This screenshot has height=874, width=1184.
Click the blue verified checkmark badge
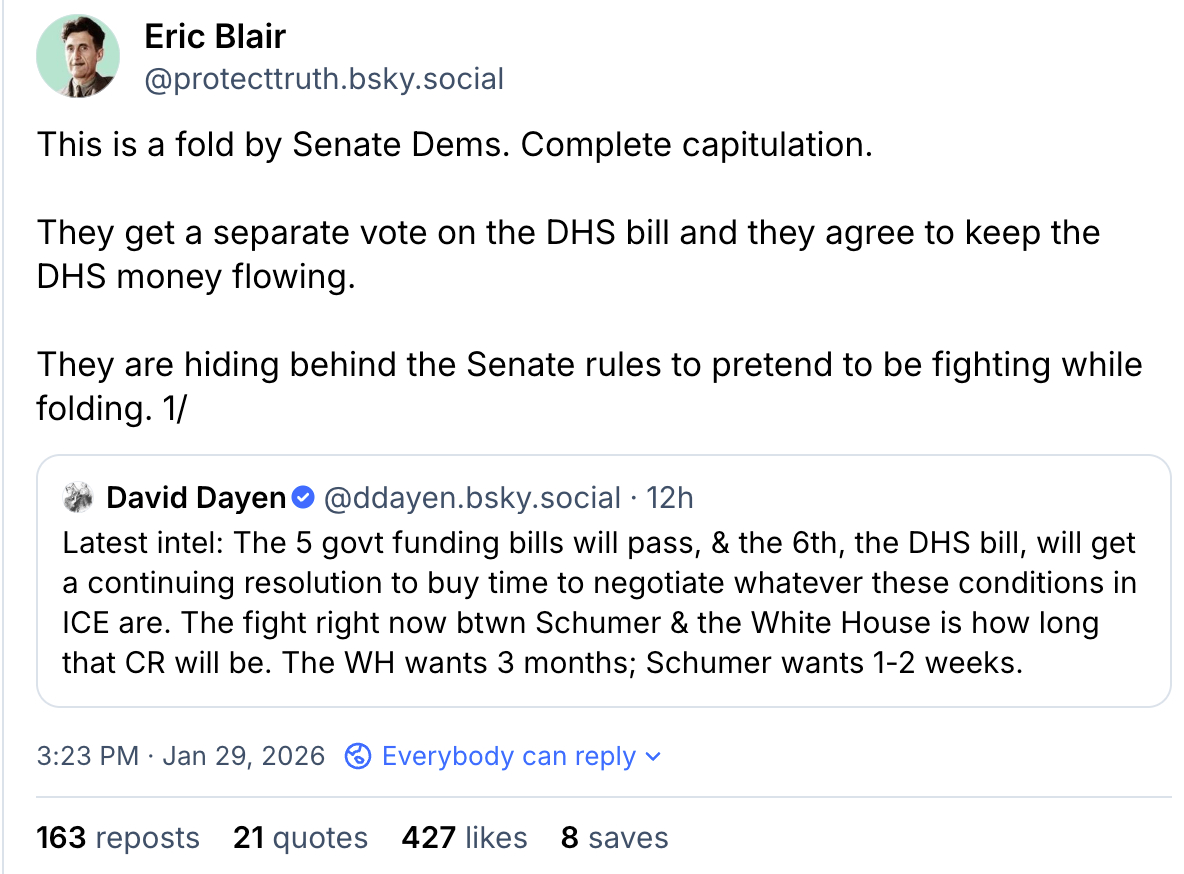click(x=304, y=497)
